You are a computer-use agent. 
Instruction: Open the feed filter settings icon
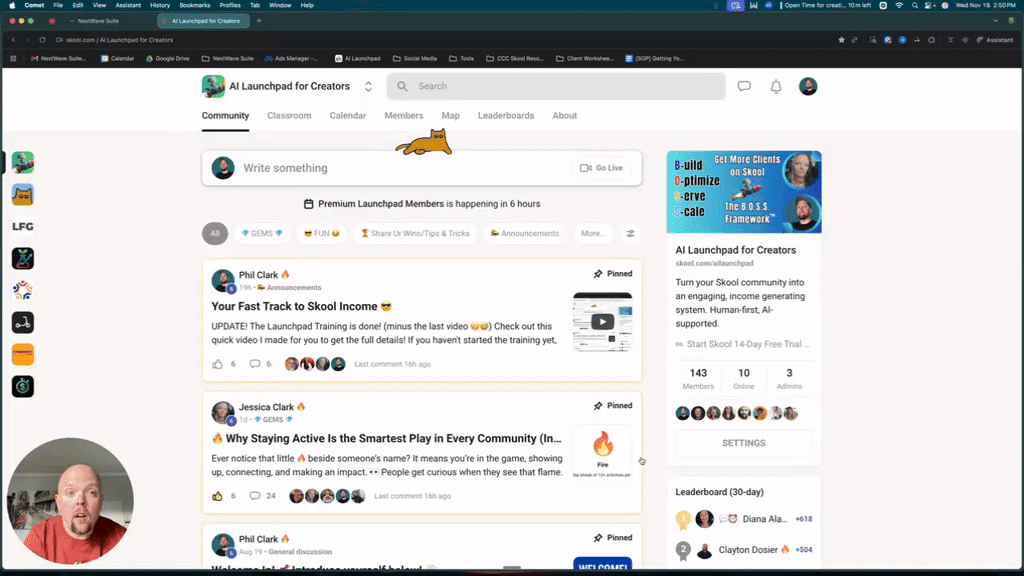pos(630,233)
